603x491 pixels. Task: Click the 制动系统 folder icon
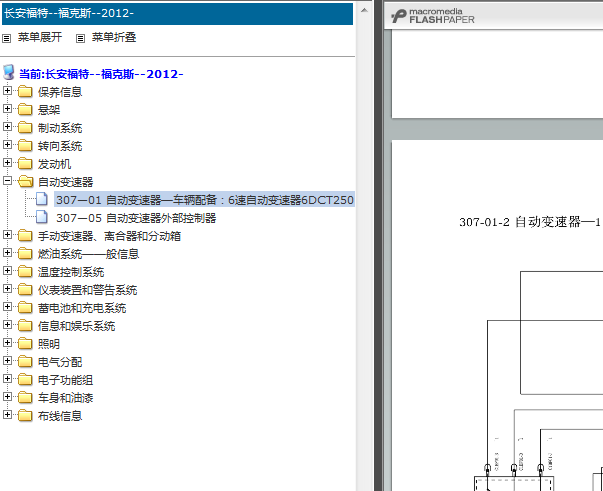coord(25,128)
